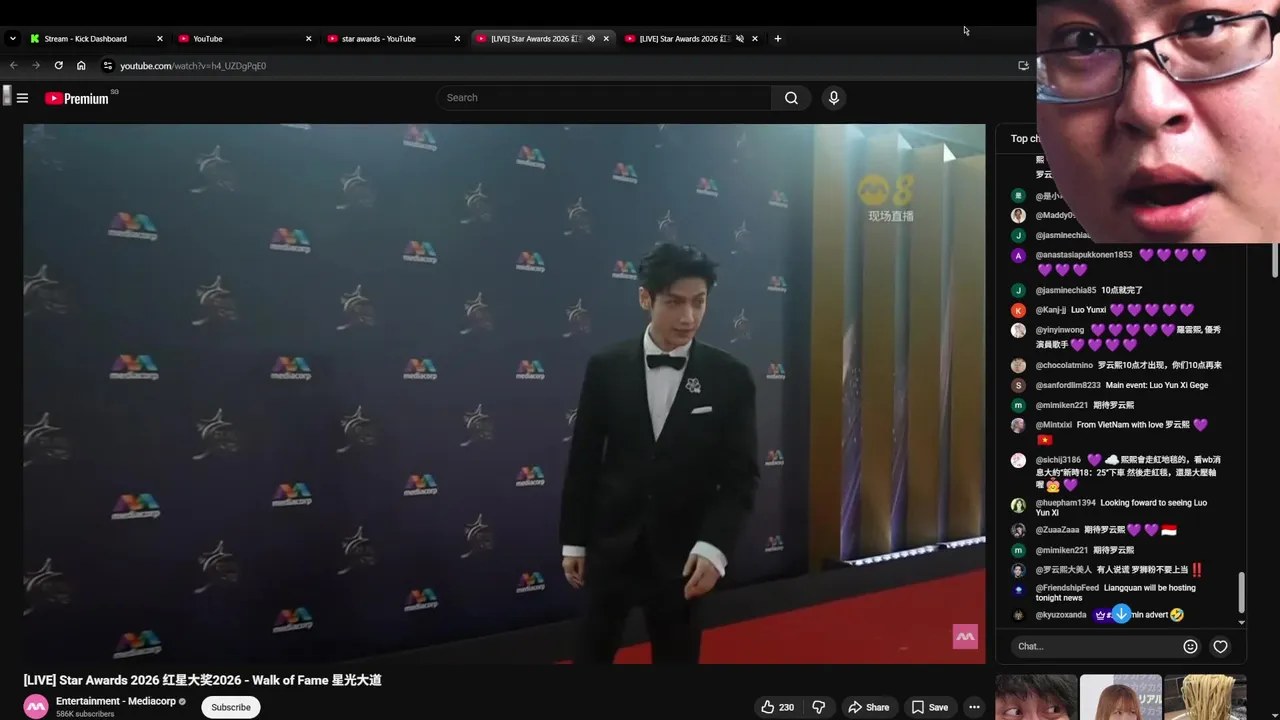Click the page vertical scrollbar
This screenshot has width=1280, height=720.
pos(1275,258)
